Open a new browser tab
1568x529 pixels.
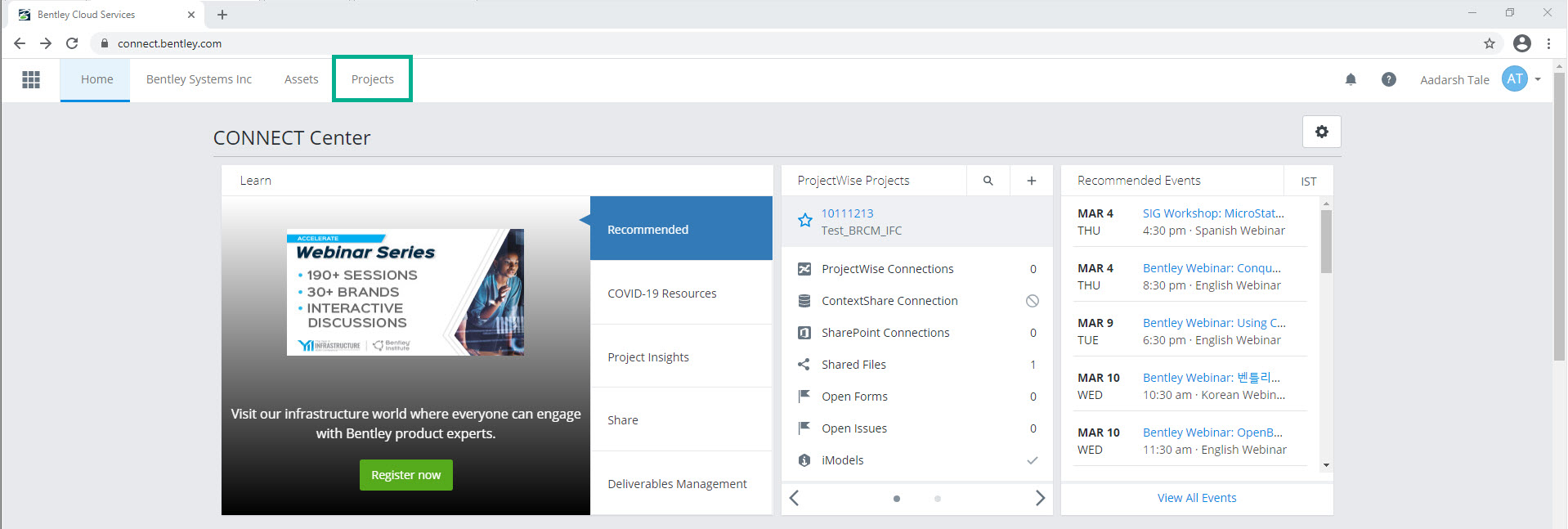coord(222,15)
